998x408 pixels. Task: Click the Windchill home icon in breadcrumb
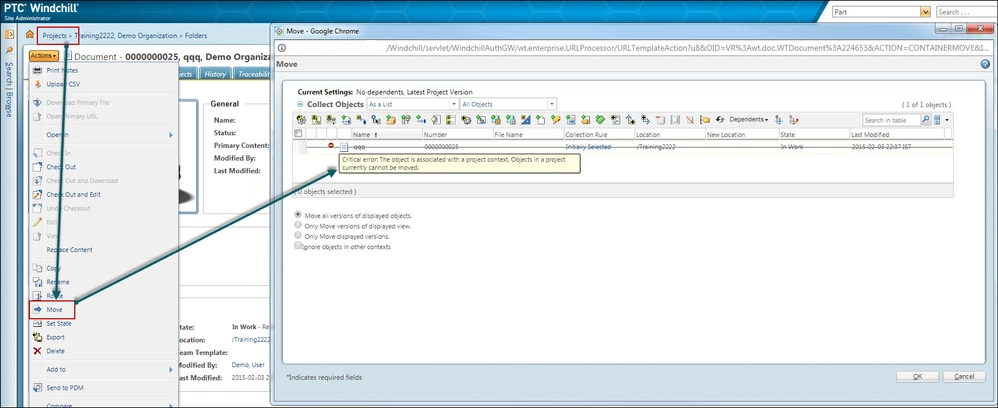[30, 36]
